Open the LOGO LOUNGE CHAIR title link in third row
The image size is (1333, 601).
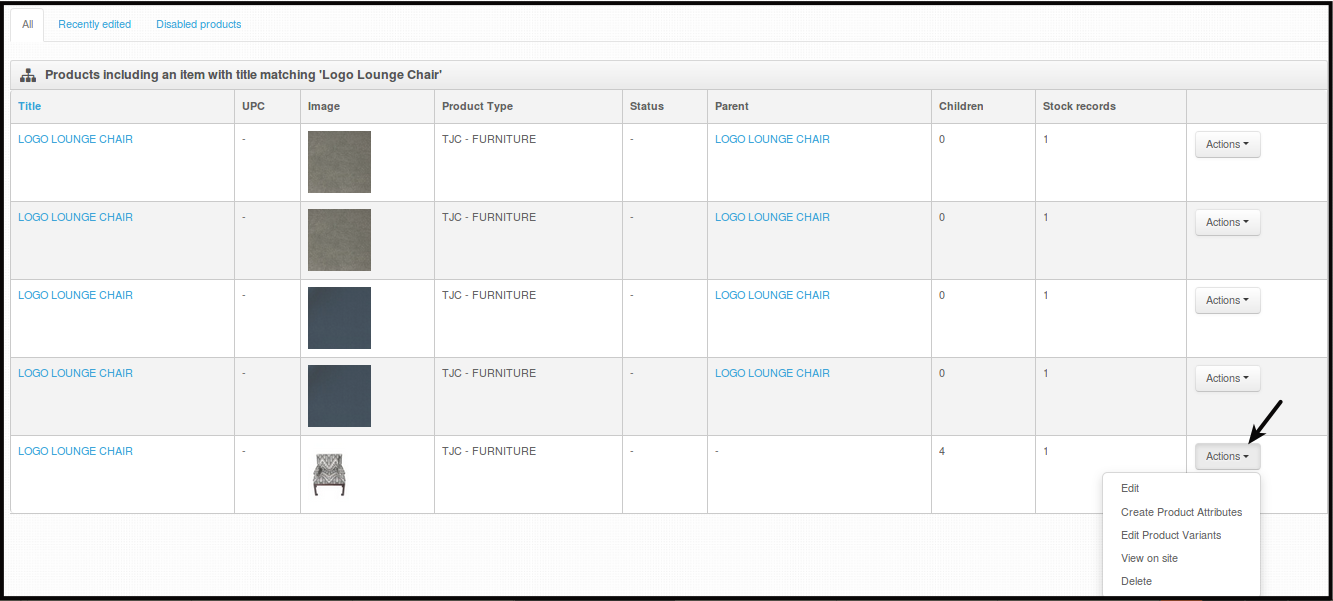(75, 295)
